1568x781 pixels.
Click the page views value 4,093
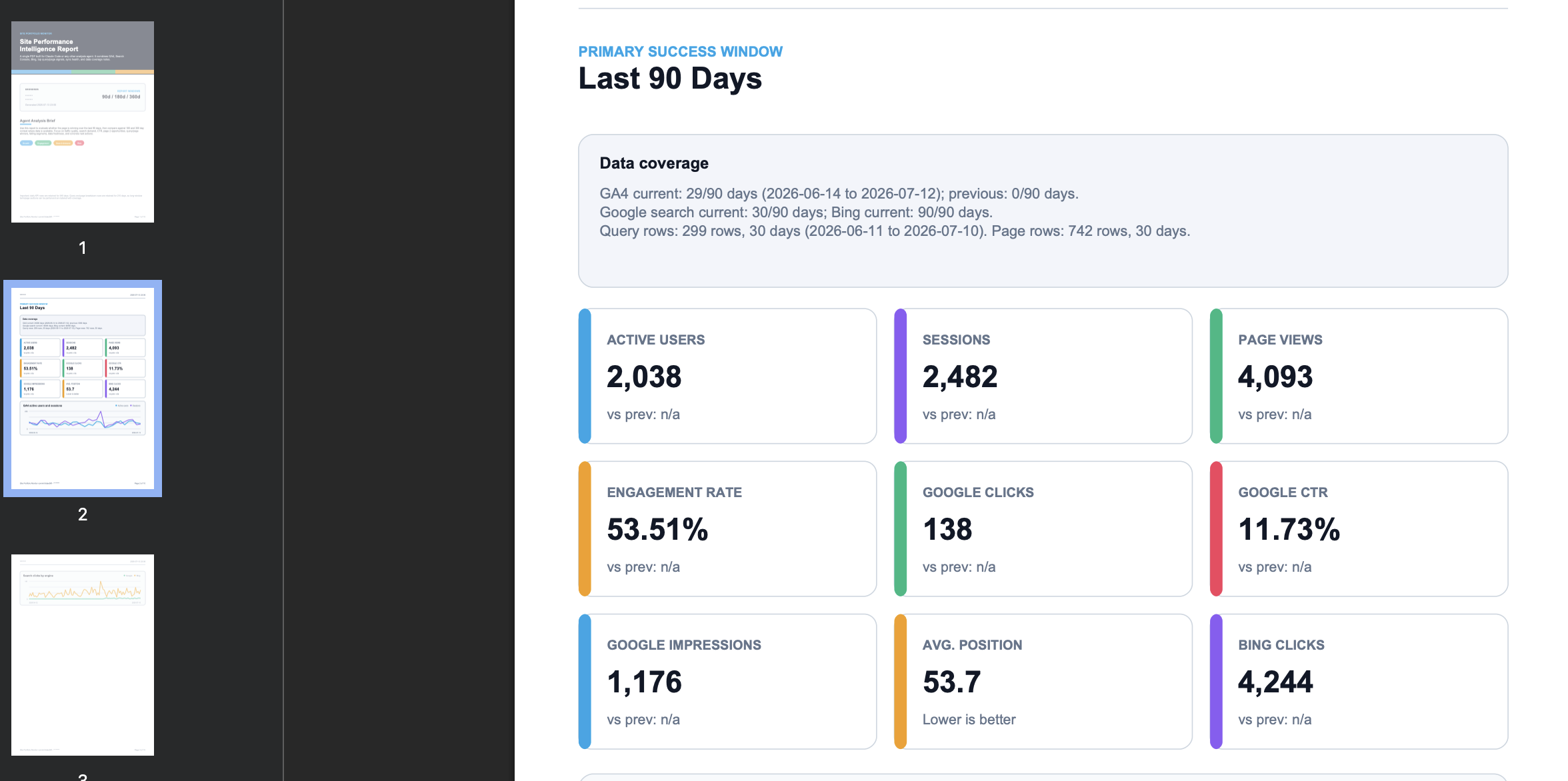click(x=1275, y=377)
